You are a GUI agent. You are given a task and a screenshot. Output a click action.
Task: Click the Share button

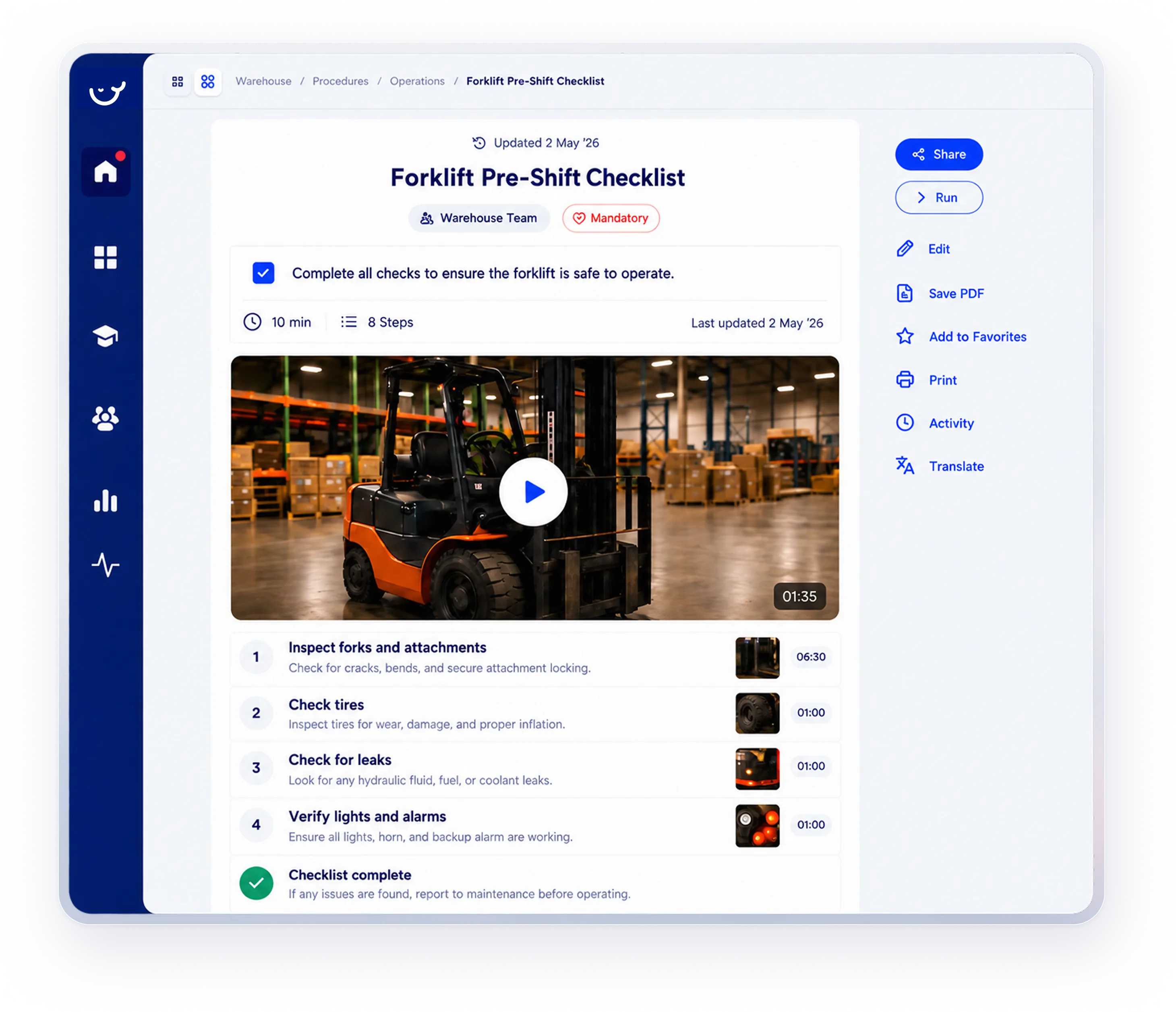939,154
